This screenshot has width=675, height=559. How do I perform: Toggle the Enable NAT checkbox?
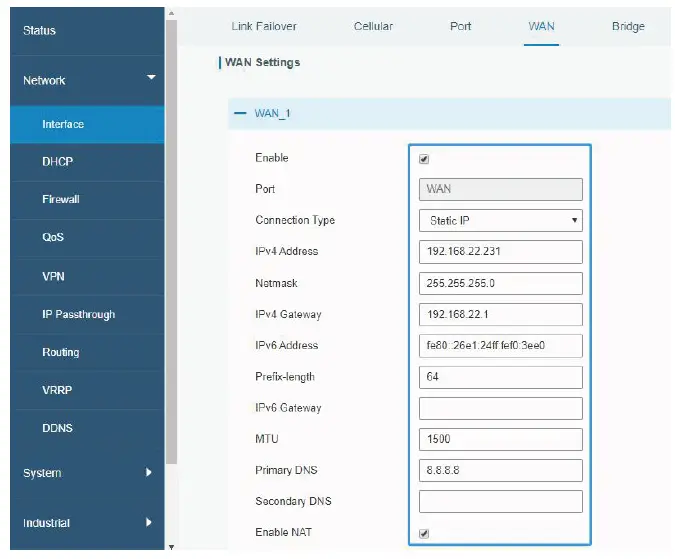coord(424,533)
